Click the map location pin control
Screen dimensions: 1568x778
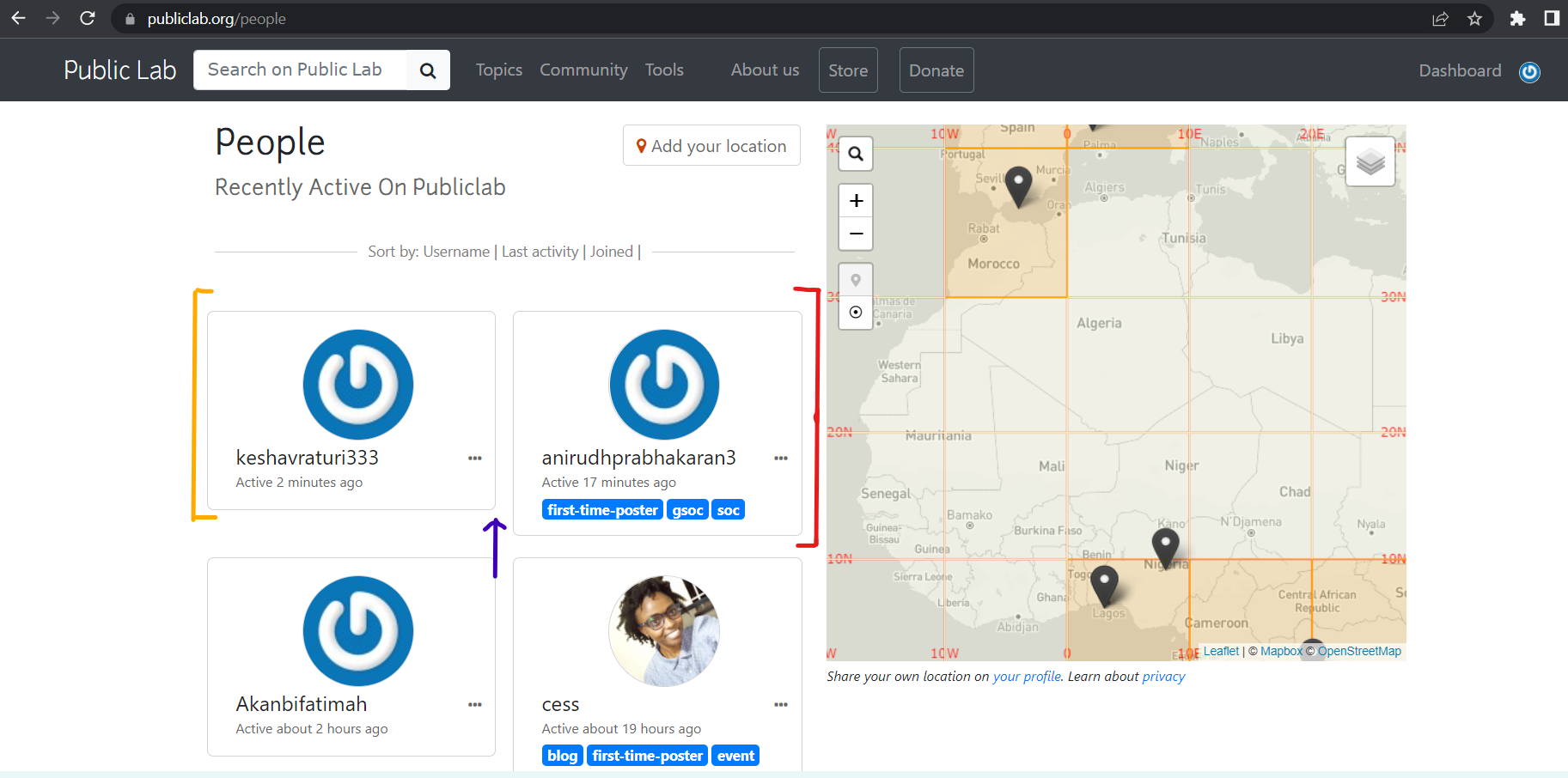pyautogui.click(x=856, y=280)
